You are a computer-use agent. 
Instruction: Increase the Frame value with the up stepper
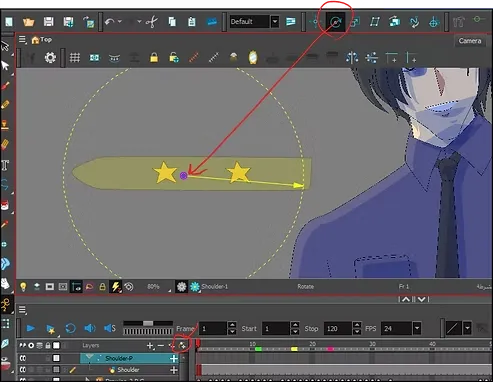pyautogui.click(x=232, y=325)
